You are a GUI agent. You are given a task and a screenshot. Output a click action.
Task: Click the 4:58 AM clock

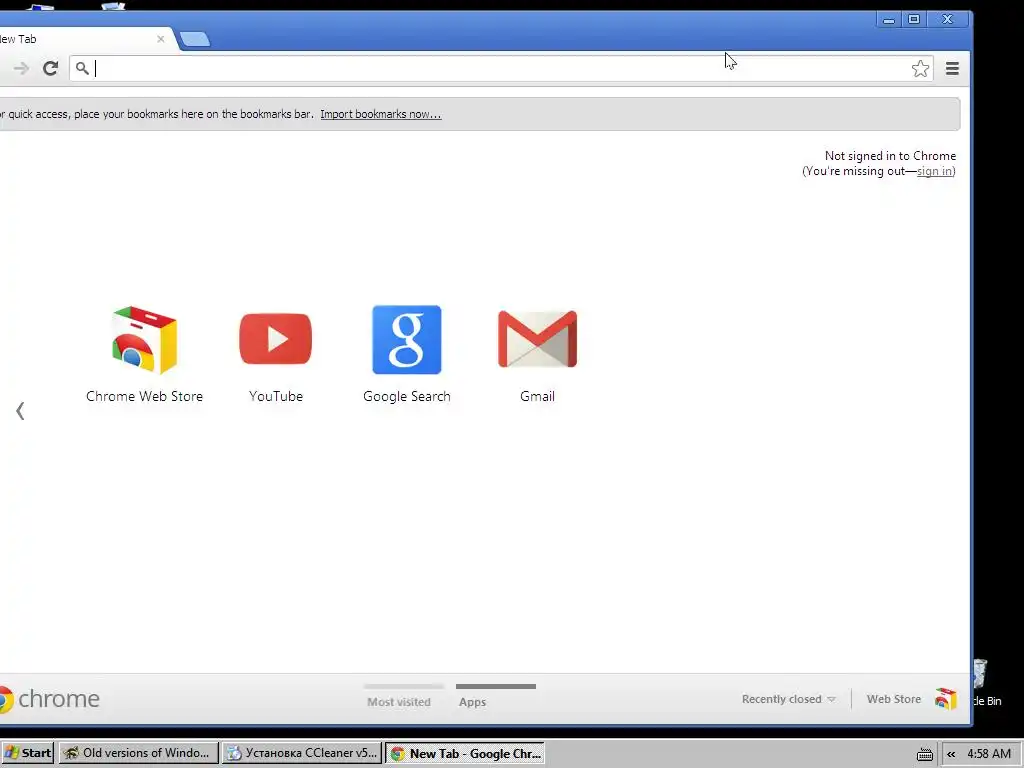coord(989,754)
